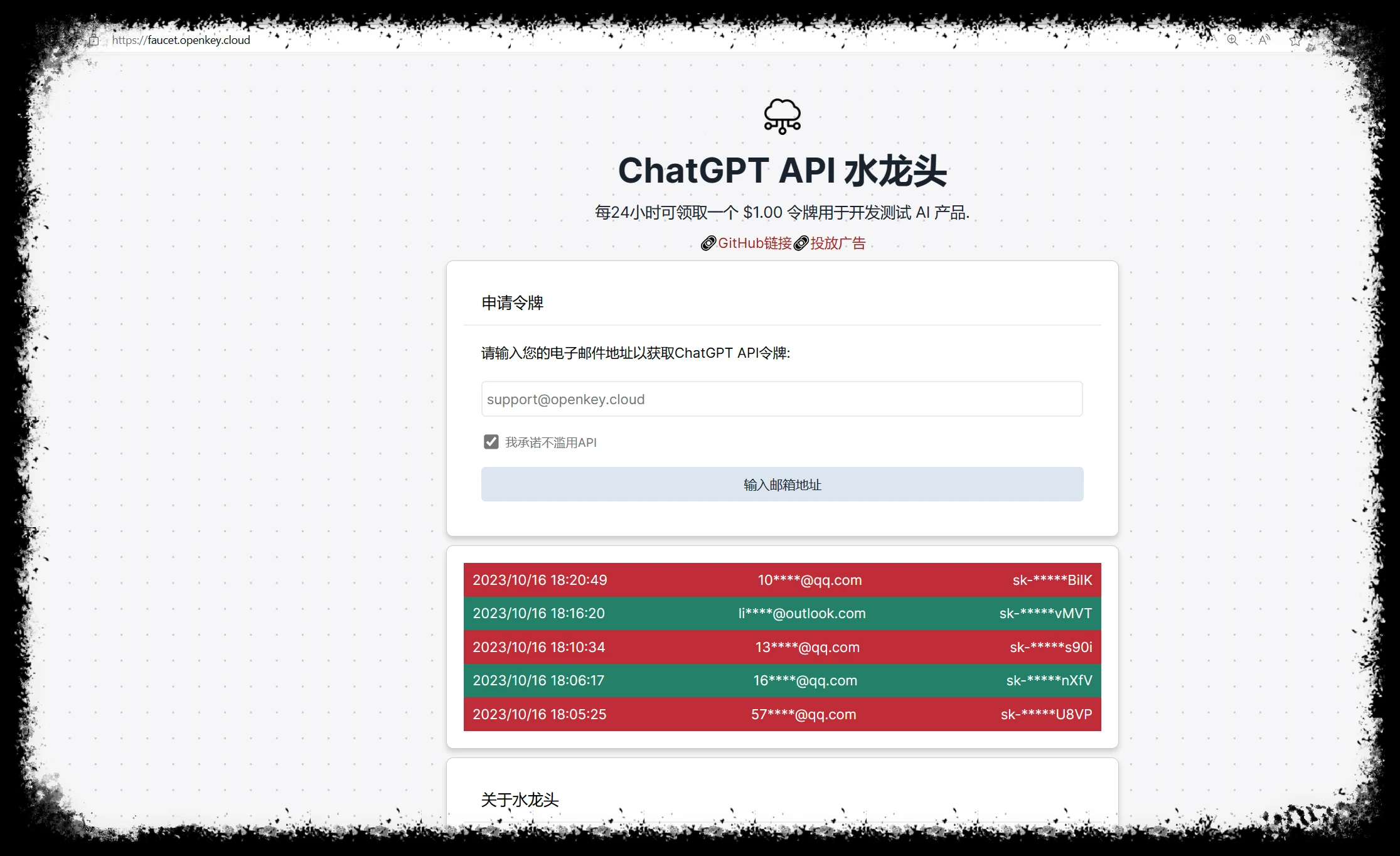Click the 每24小时可领取一个 $1.00 令牌 subtitle
The image size is (1400, 856).
[x=782, y=213]
